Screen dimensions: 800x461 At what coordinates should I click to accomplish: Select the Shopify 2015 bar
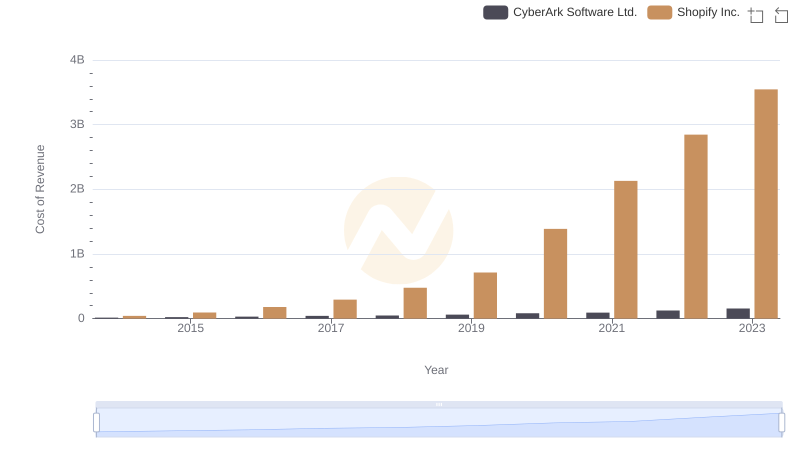pos(205,315)
